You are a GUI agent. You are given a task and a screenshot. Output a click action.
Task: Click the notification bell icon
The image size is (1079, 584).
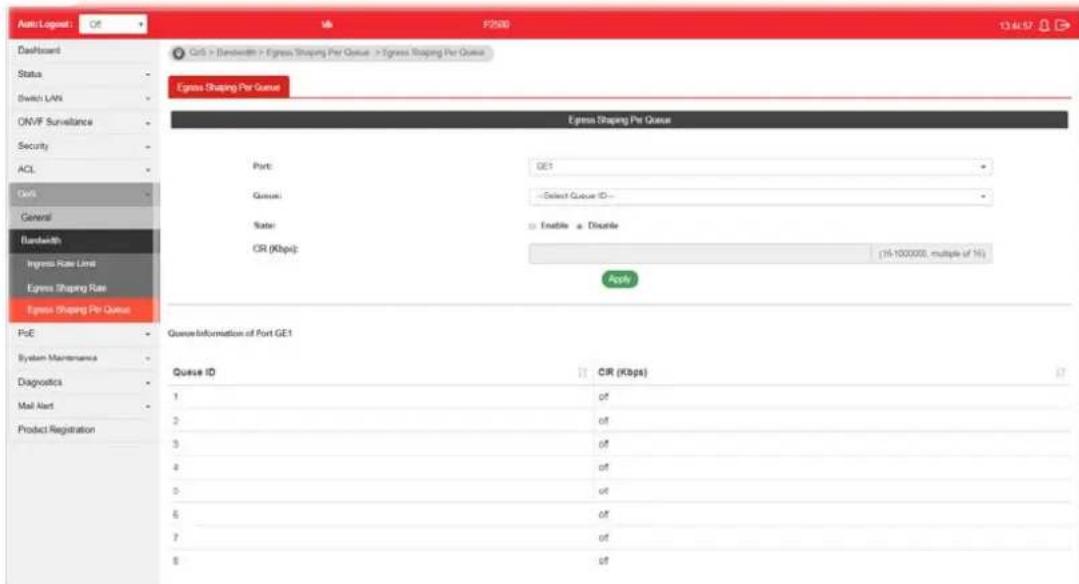pos(1044,25)
